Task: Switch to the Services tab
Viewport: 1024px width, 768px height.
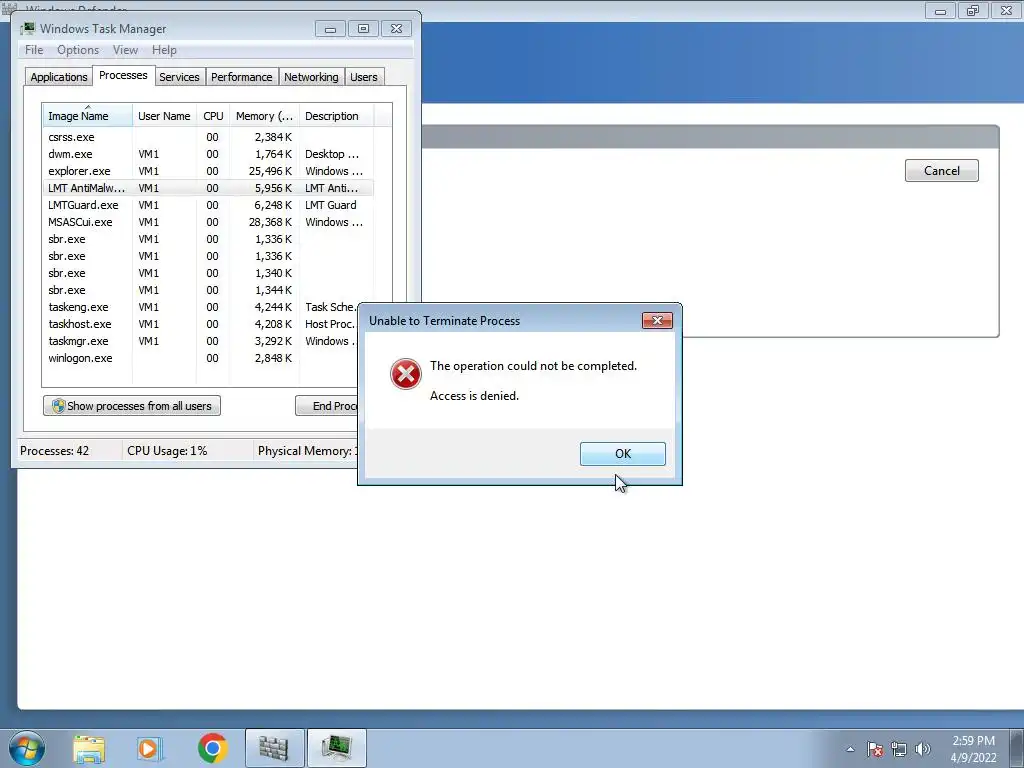Action: click(179, 77)
